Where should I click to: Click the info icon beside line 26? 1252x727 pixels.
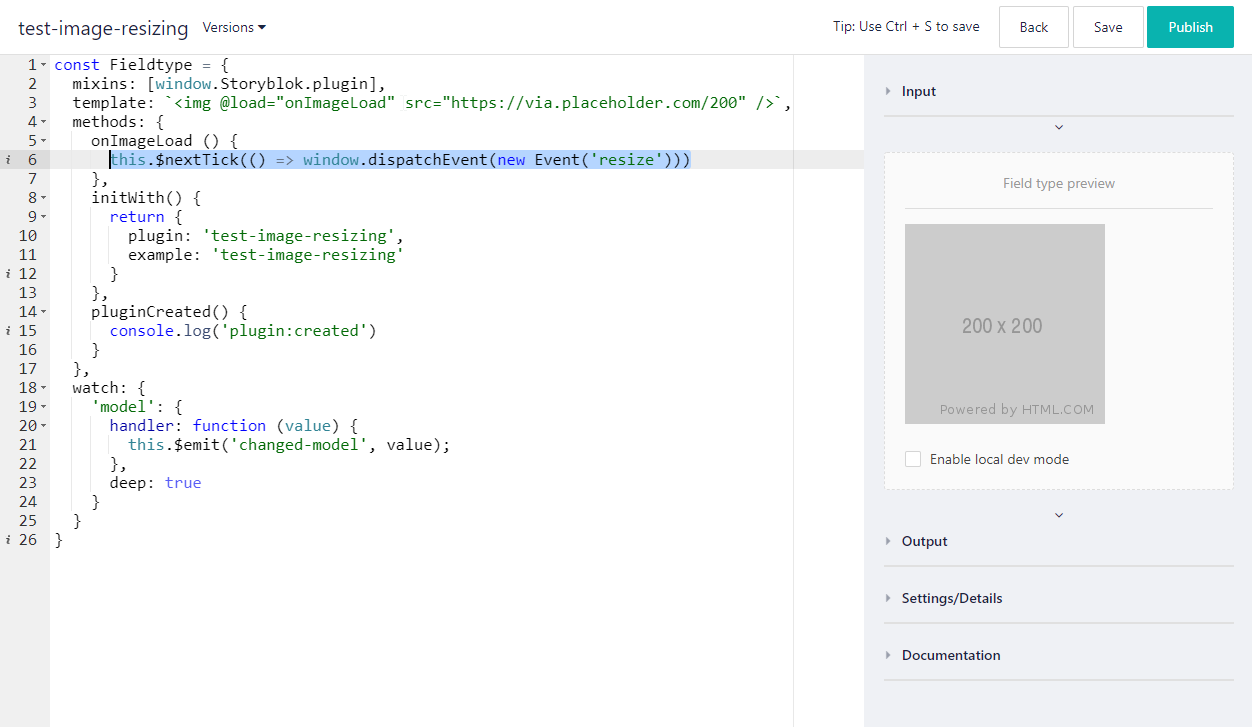click(x=7, y=539)
